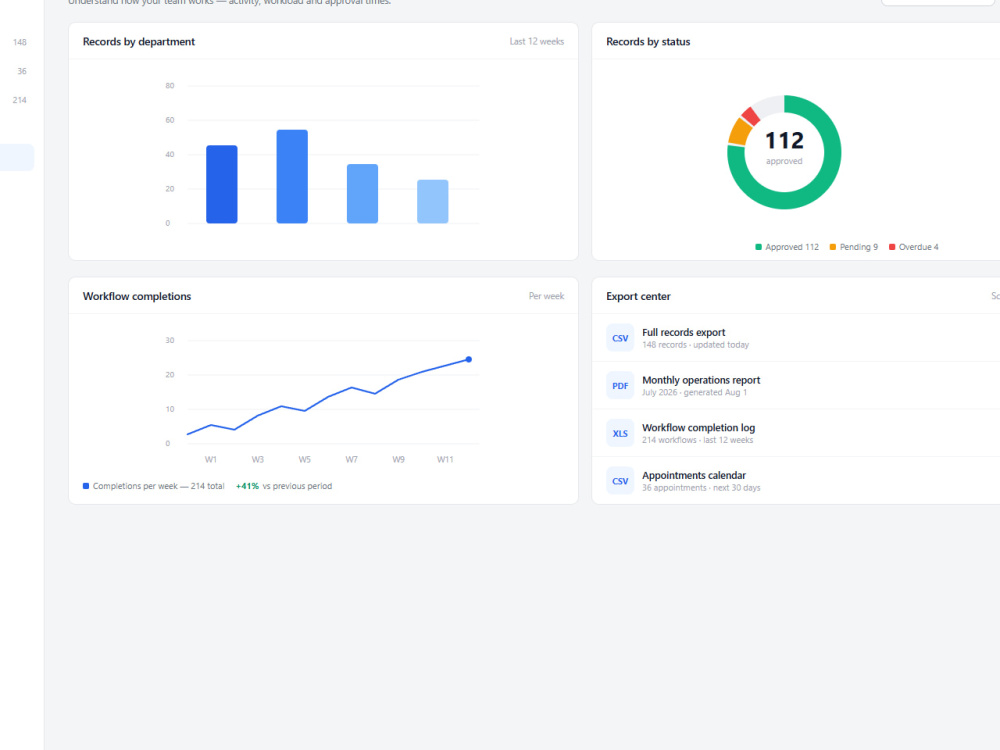Click the W11 axis label

point(445,459)
